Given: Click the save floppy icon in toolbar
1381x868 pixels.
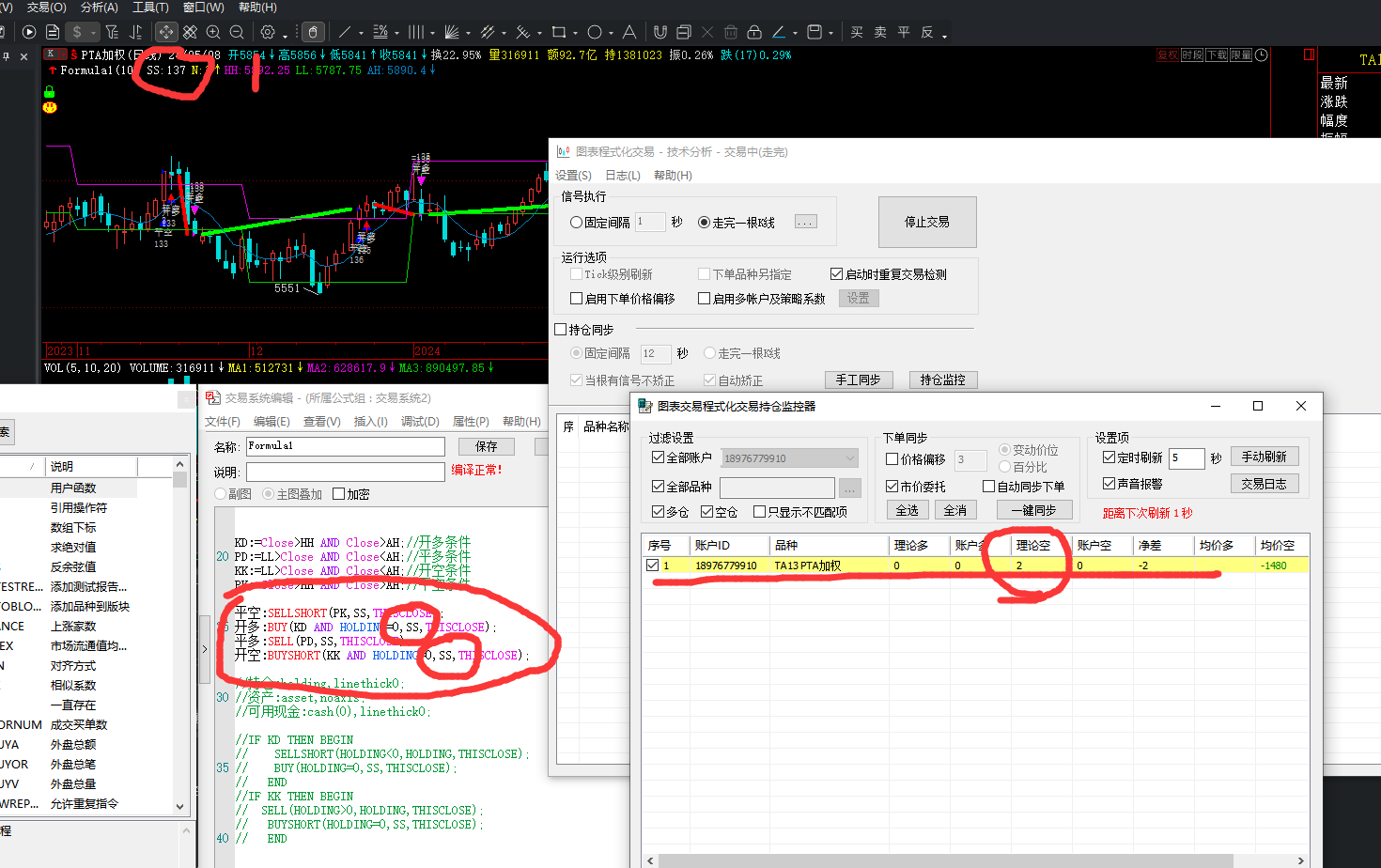Looking at the screenshot, I should [x=815, y=32].
